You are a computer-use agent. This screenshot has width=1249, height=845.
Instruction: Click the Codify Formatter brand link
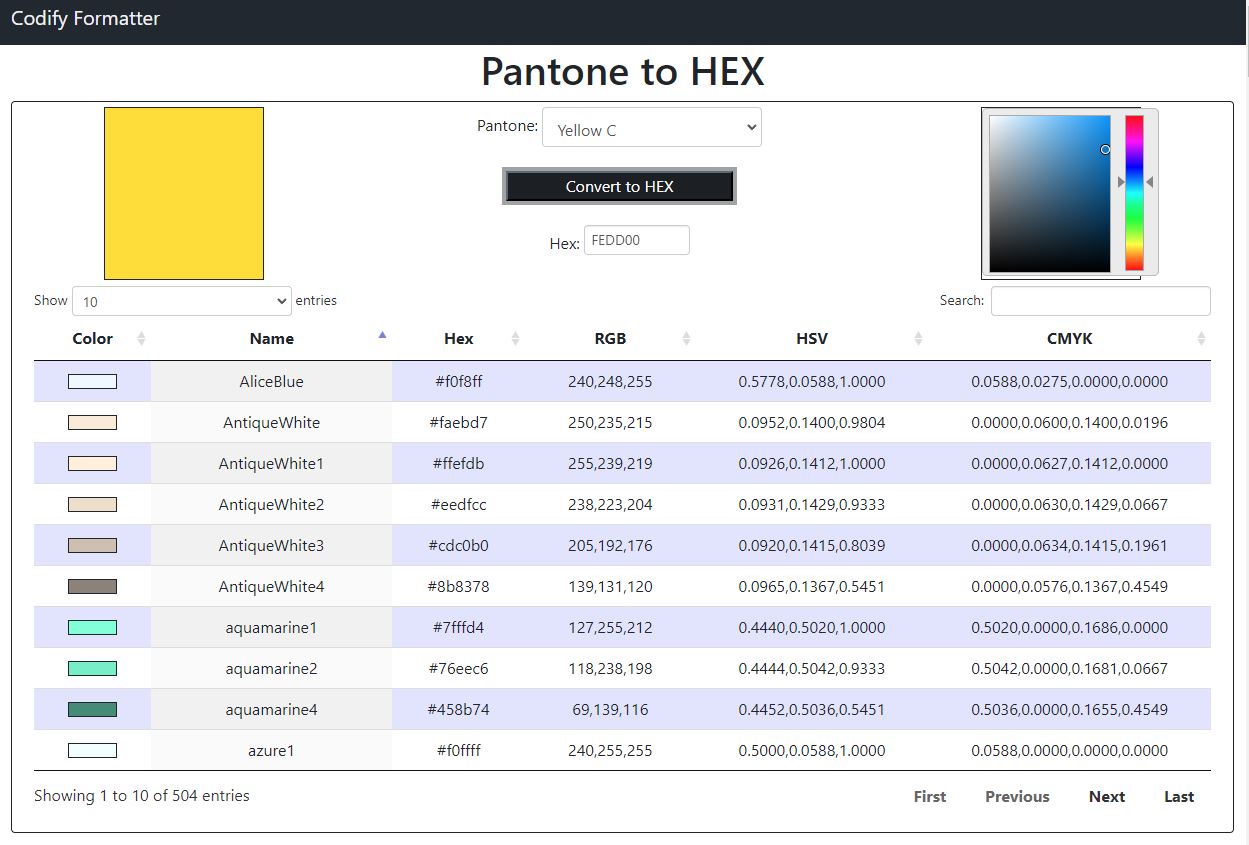85,18
